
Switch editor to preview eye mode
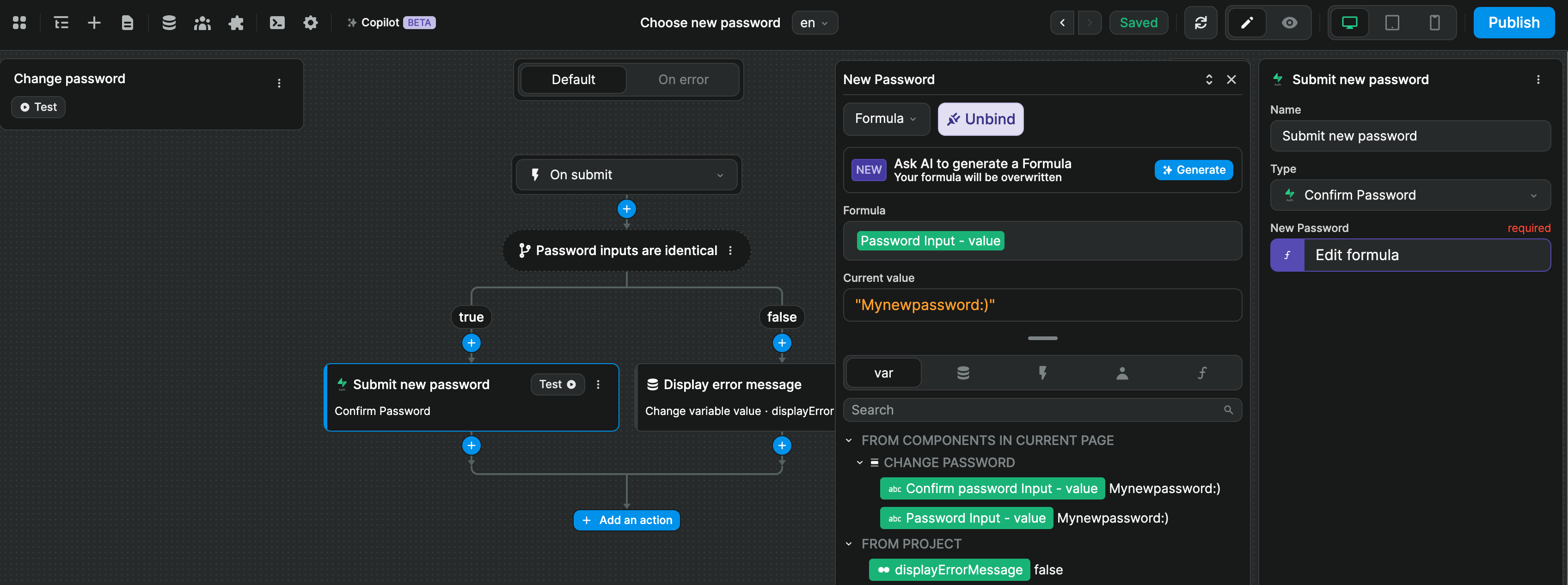pyautogui.click(x=1290, y=23)
